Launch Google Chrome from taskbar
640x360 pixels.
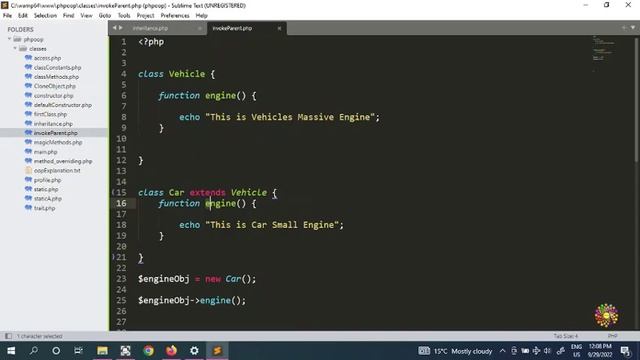coord(149,351)
